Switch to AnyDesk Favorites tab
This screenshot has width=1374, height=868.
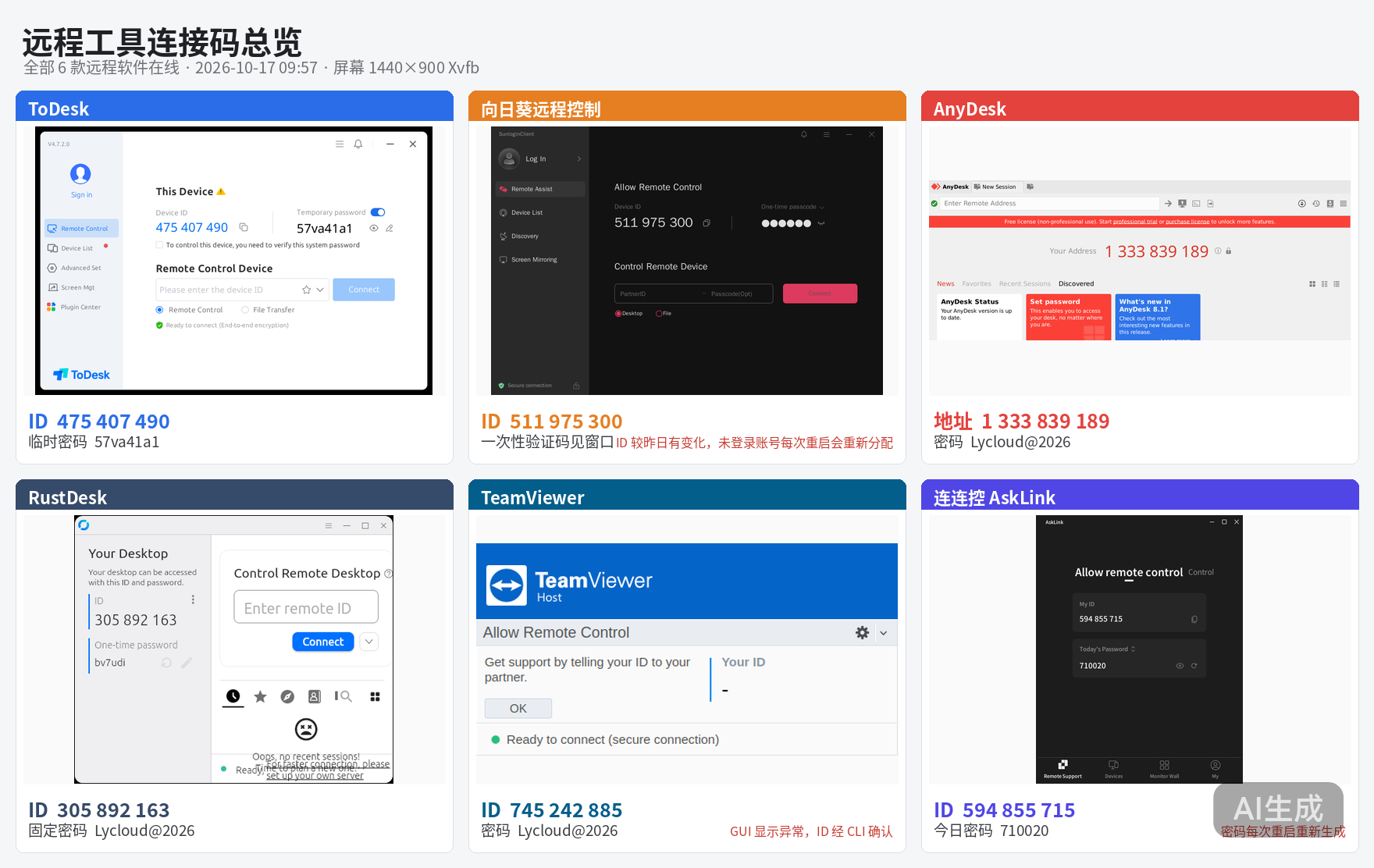click(x=977, y=284)
